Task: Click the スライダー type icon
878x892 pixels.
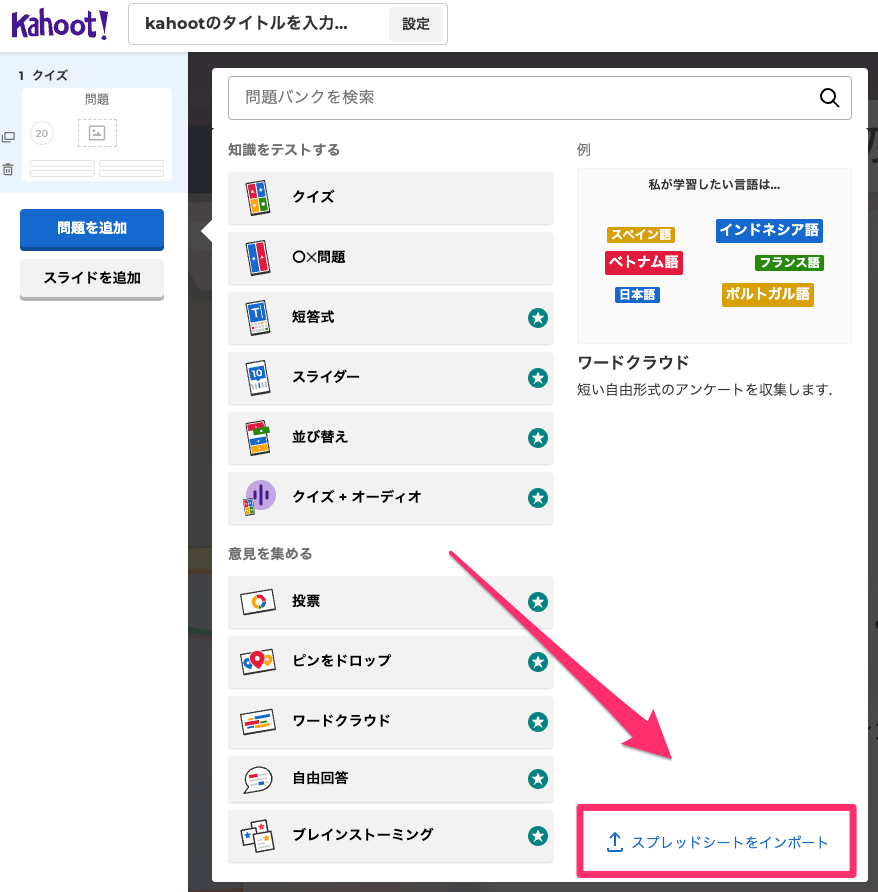Action: (258, 377)
